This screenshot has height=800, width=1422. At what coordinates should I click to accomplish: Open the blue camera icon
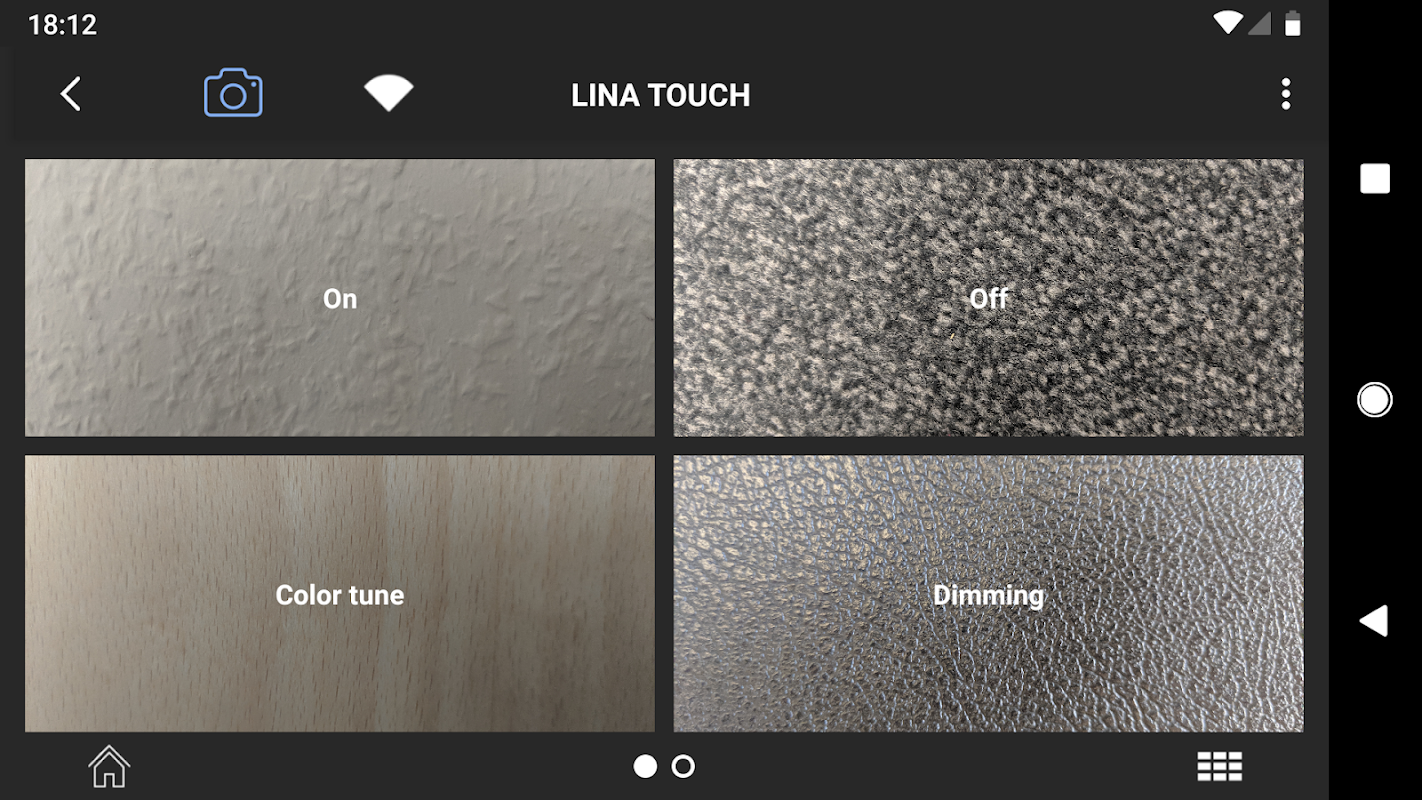pyautogui.click(x=233, y=93)
